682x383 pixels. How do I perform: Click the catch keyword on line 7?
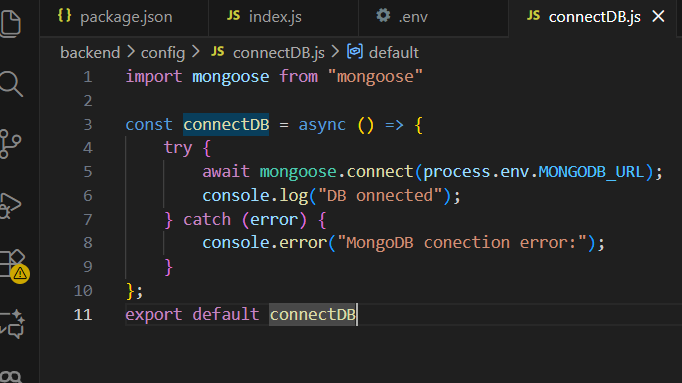pos(207,220)
